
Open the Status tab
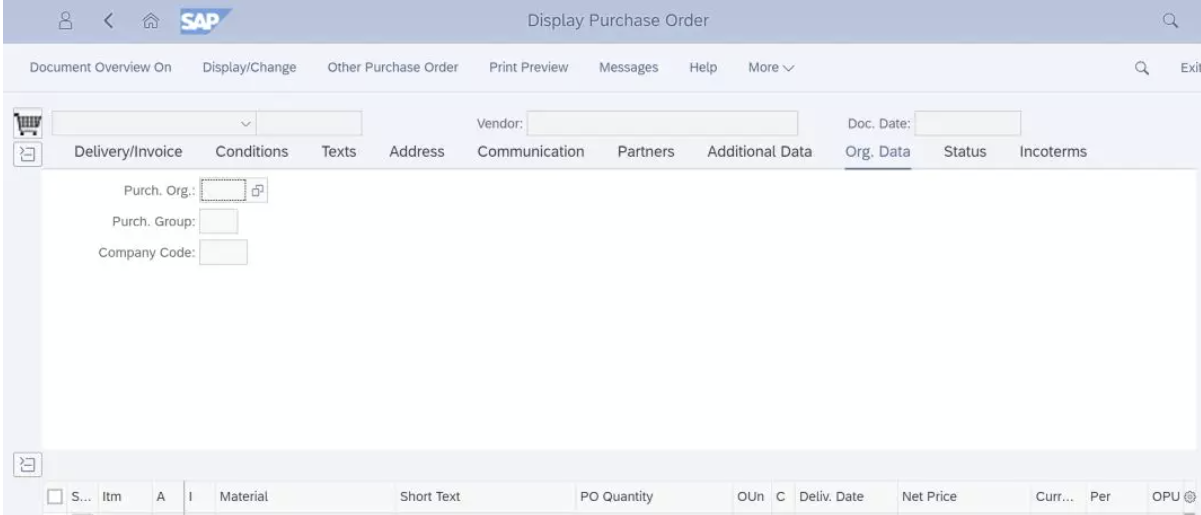point(965,152)
